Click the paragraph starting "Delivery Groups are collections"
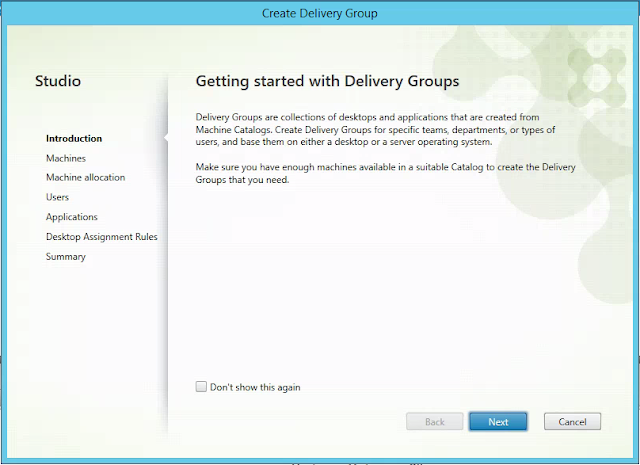This screenshot has height=465, width=640. click(x=375, y=129)
